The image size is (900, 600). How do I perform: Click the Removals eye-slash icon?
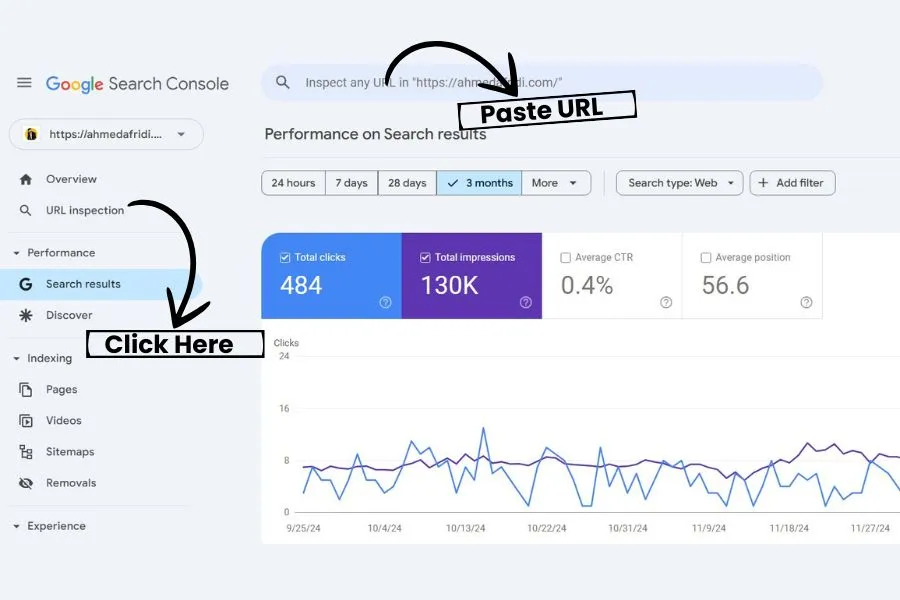click(x=26, y=483)
